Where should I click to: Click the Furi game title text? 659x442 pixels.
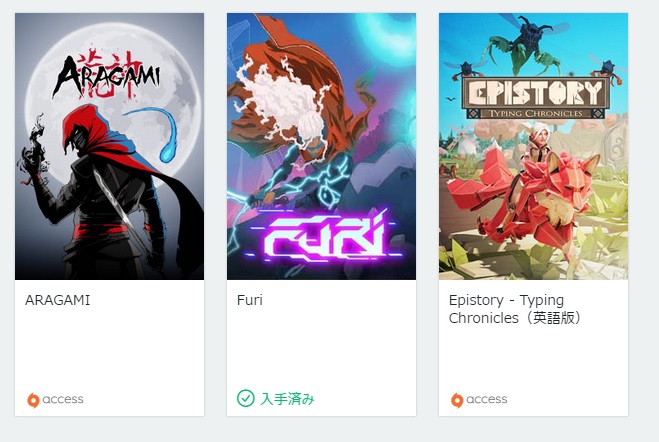pyautogui.click(x=250, y=300)
